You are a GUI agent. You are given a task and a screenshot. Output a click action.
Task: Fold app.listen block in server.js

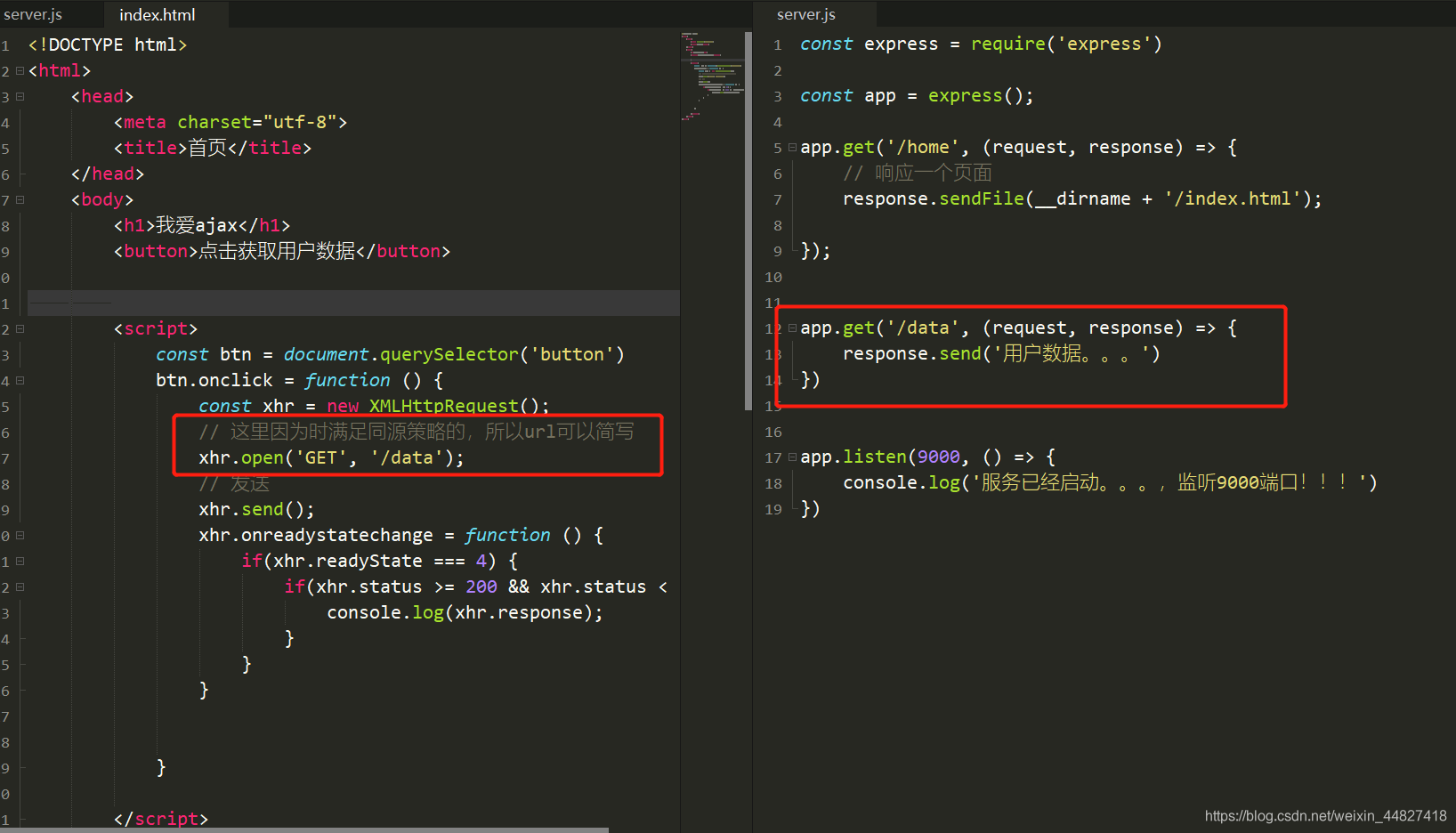click(x=792, y=457)
